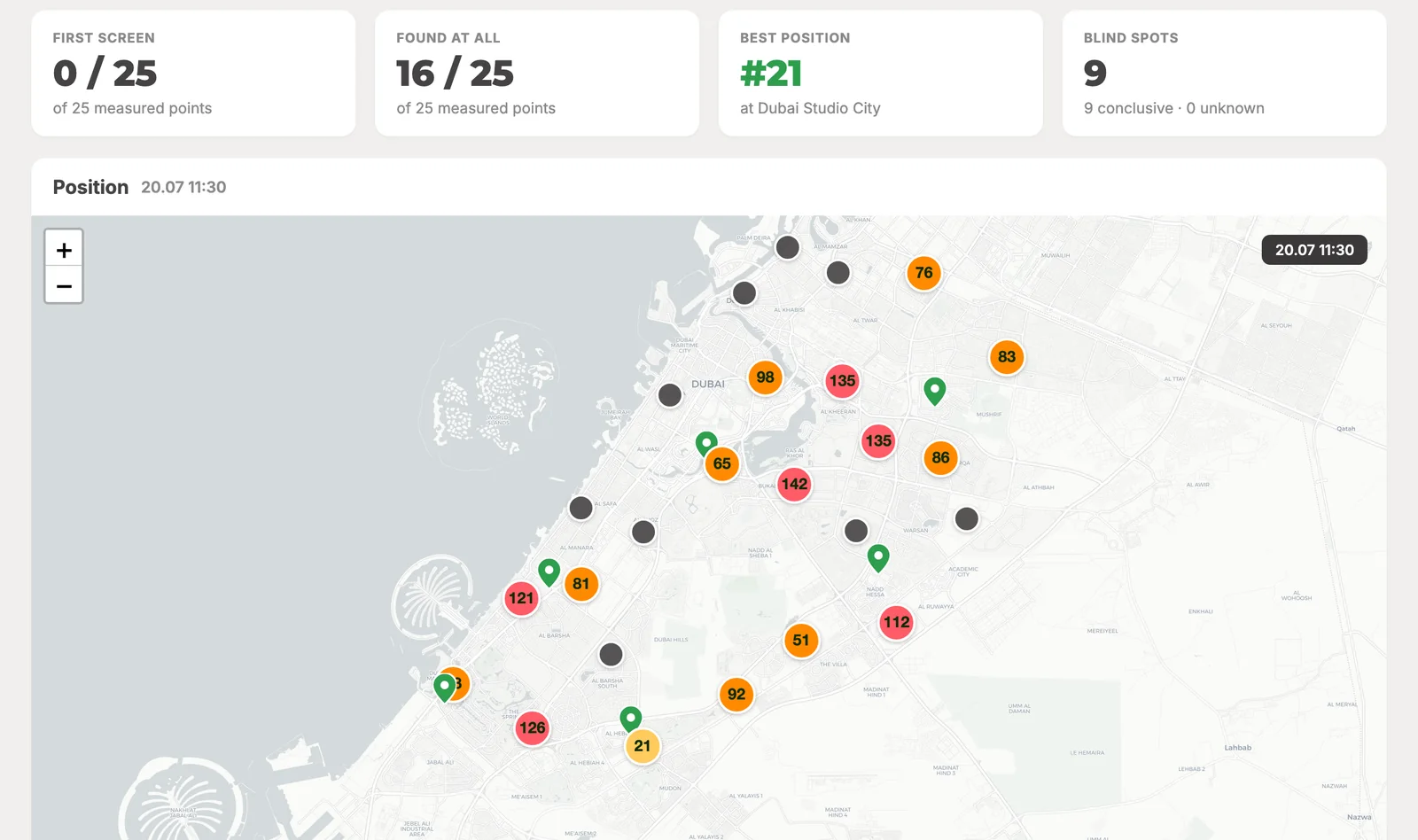This screenshot has width=1418, height=840.
Task: Click the gray blind-spot dot near Palm Deira
Action: 788,247
